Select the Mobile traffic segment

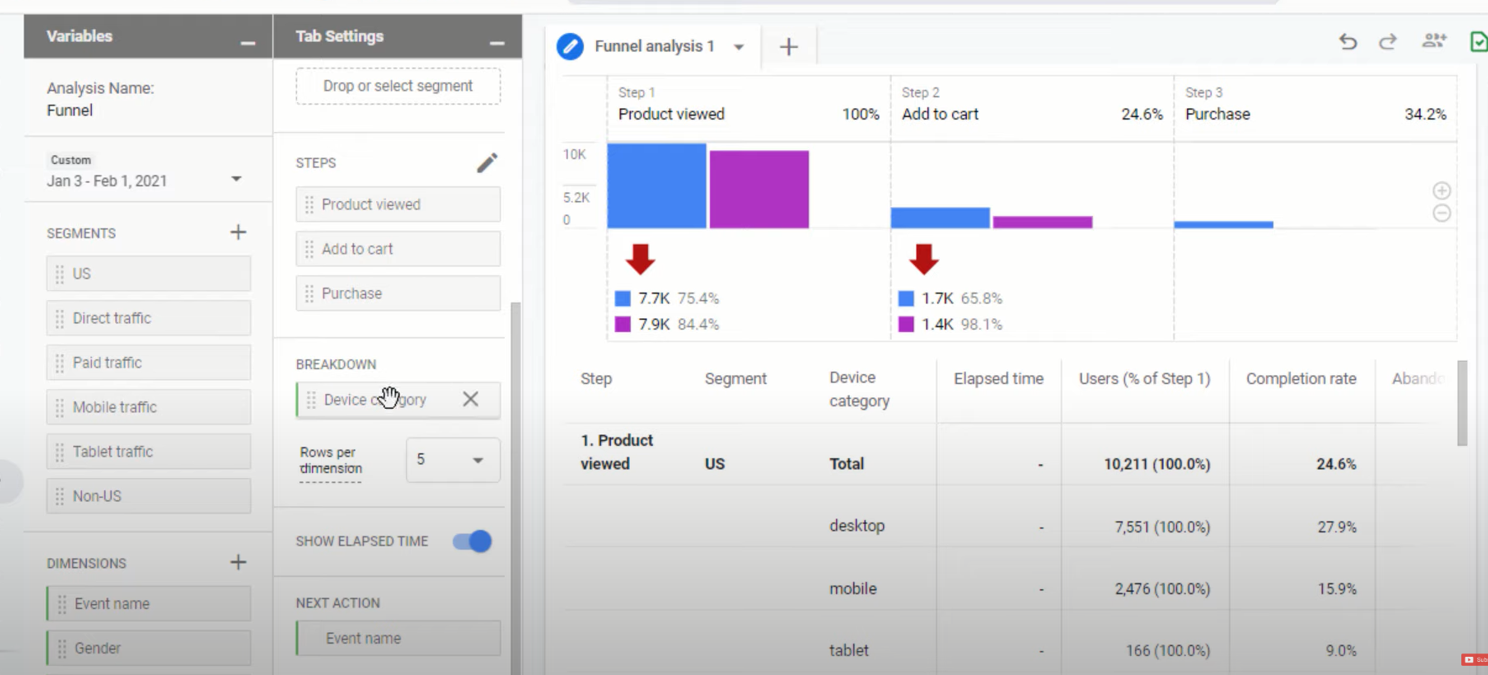[x=148, y=407]
